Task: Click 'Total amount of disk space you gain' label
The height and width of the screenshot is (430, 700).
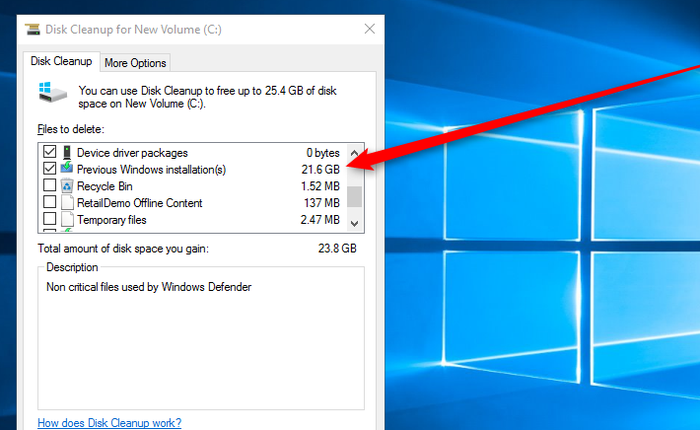Action: 123,249
